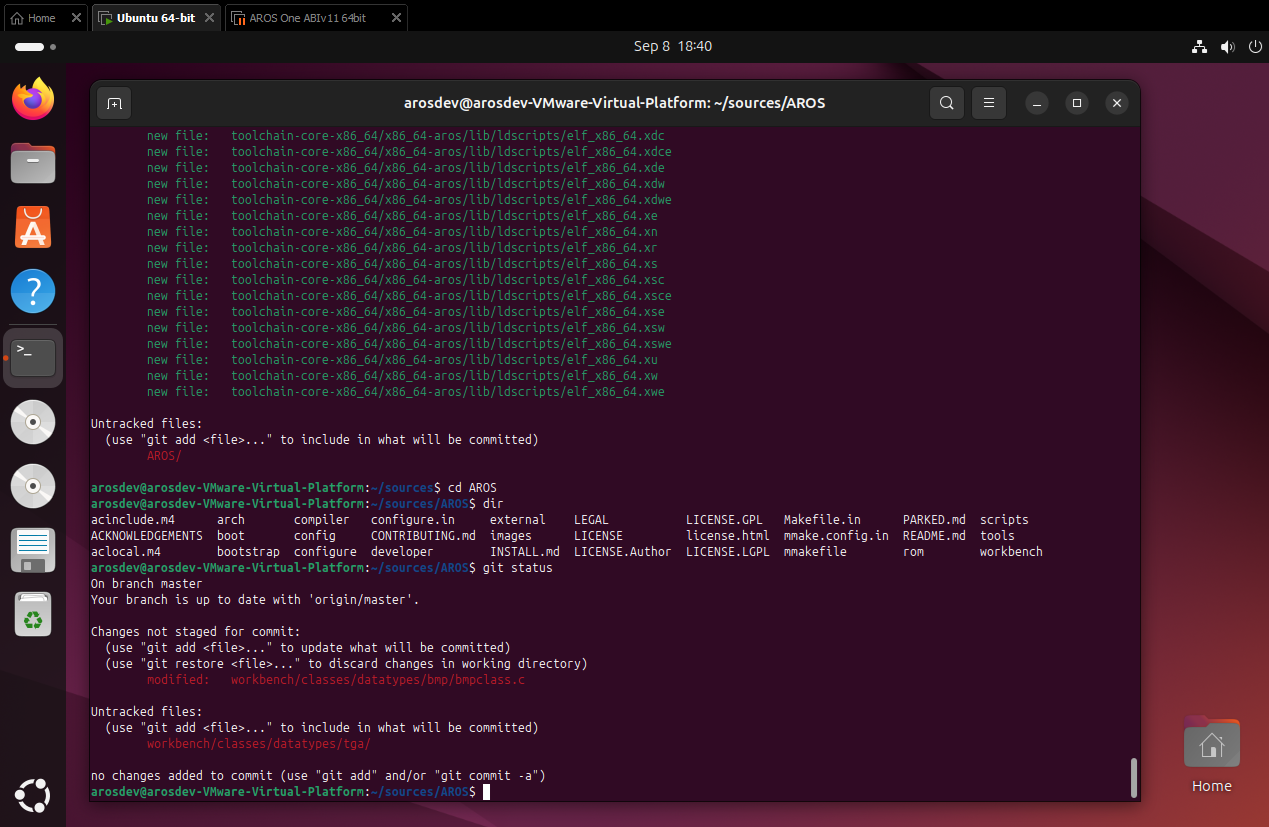Open the Files app in dock
Screen dimensions: 1269x827
33,163
